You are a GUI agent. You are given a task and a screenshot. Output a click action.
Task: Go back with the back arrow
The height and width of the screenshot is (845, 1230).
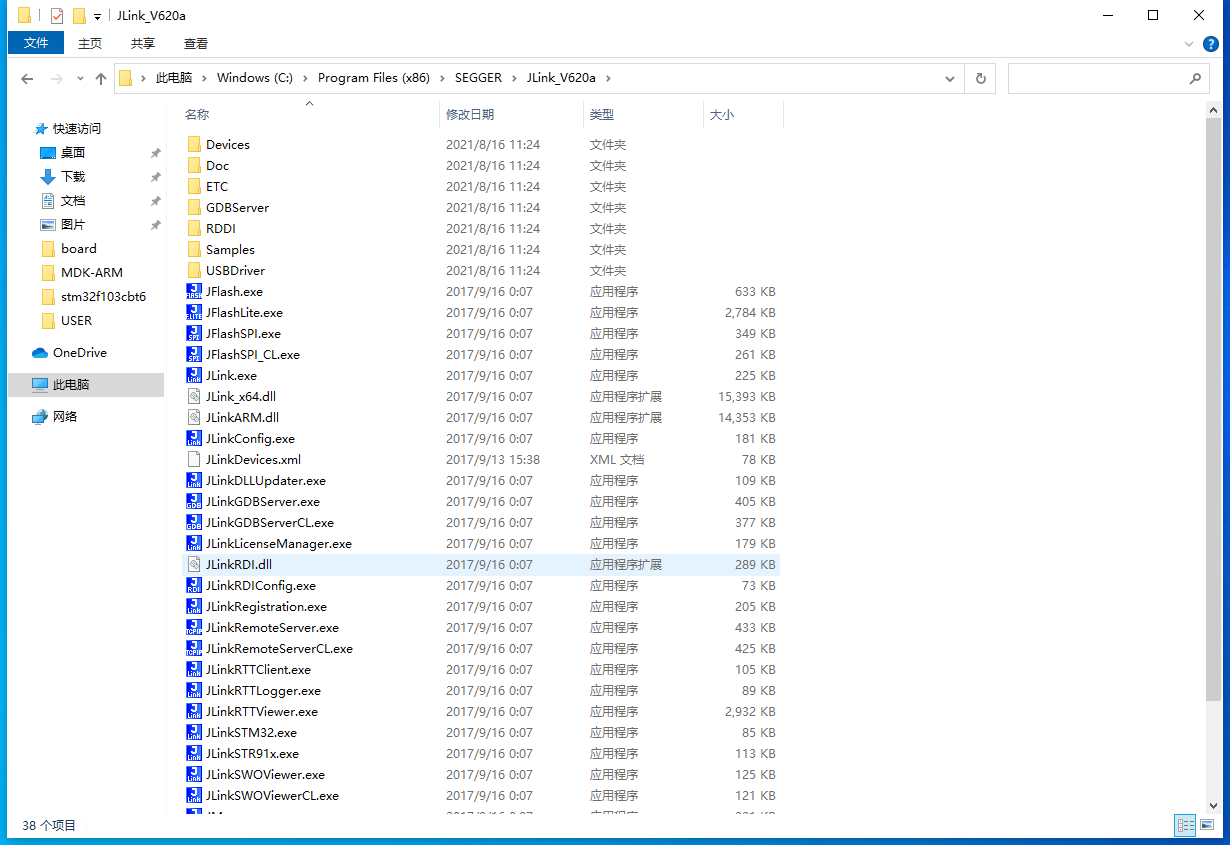click(x=27, y=78)
